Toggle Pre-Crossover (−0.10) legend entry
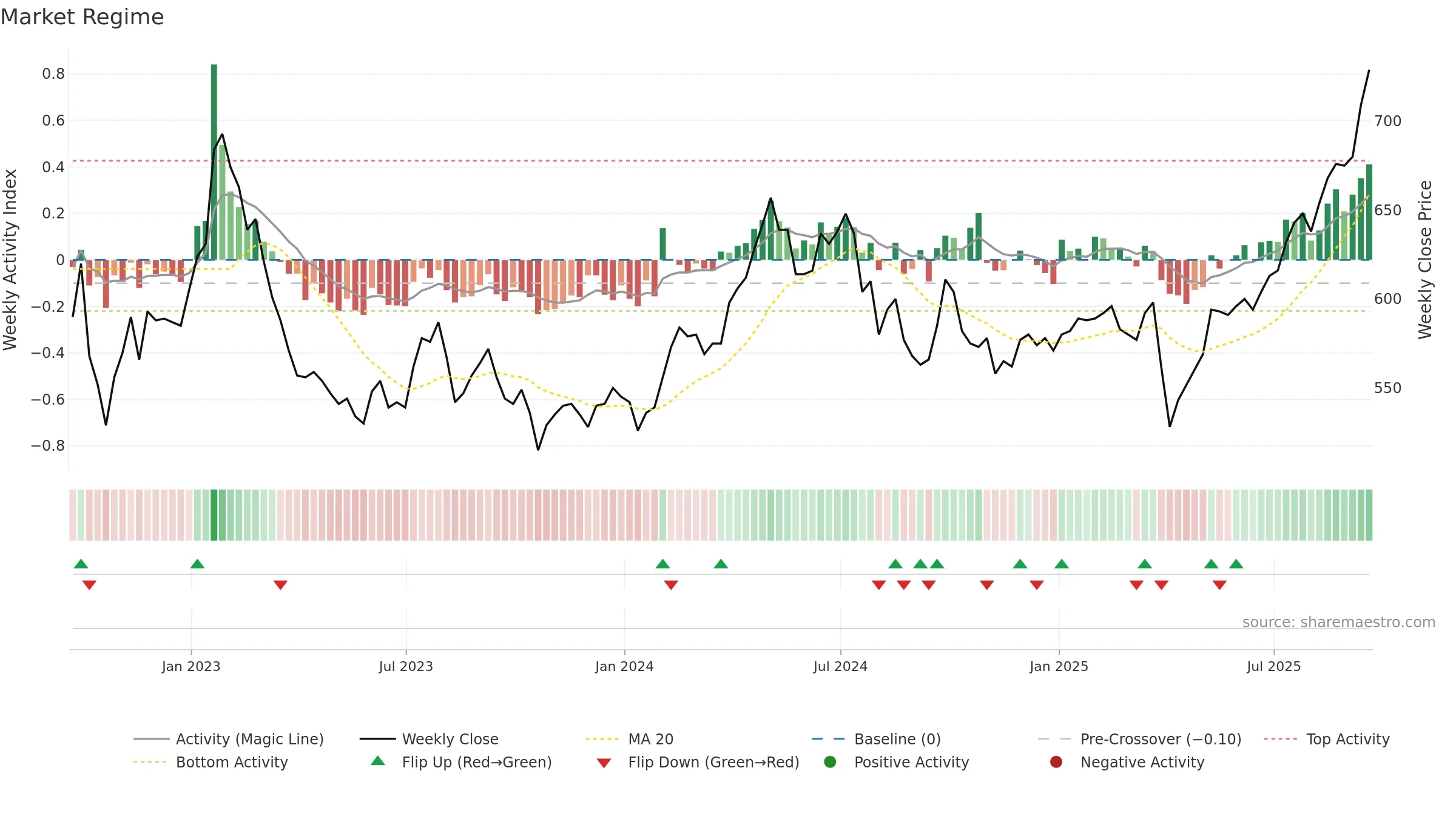The image size is (1456, 819). tap(1139, 739)
